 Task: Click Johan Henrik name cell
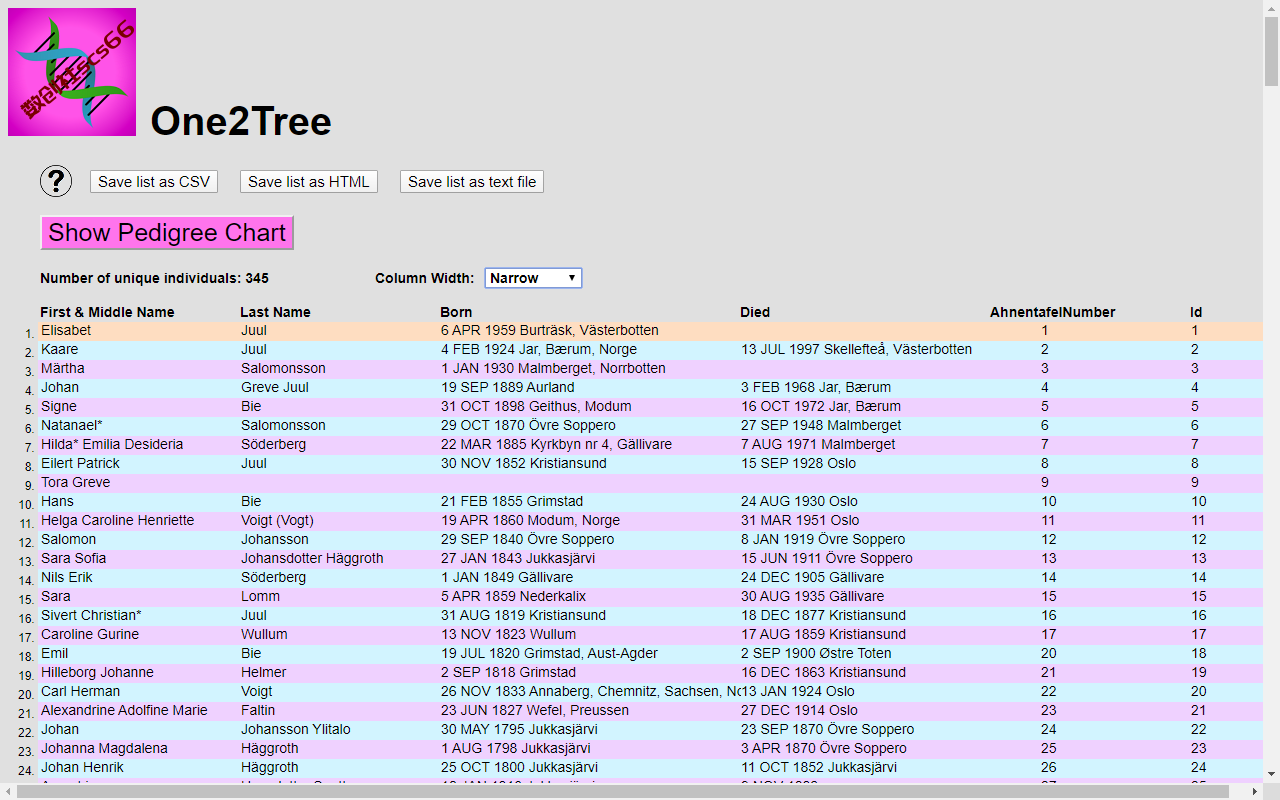(82, 767)
